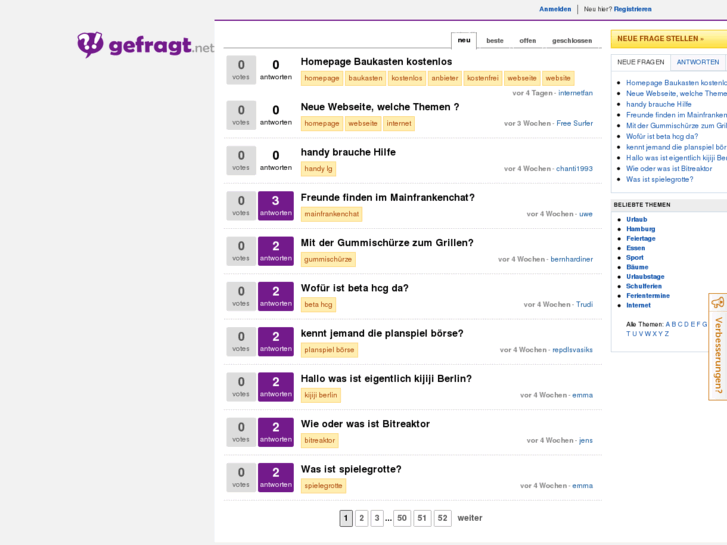Click the Registrieren link
Viewport: 727px width, 545px height.
click(632, 9)
